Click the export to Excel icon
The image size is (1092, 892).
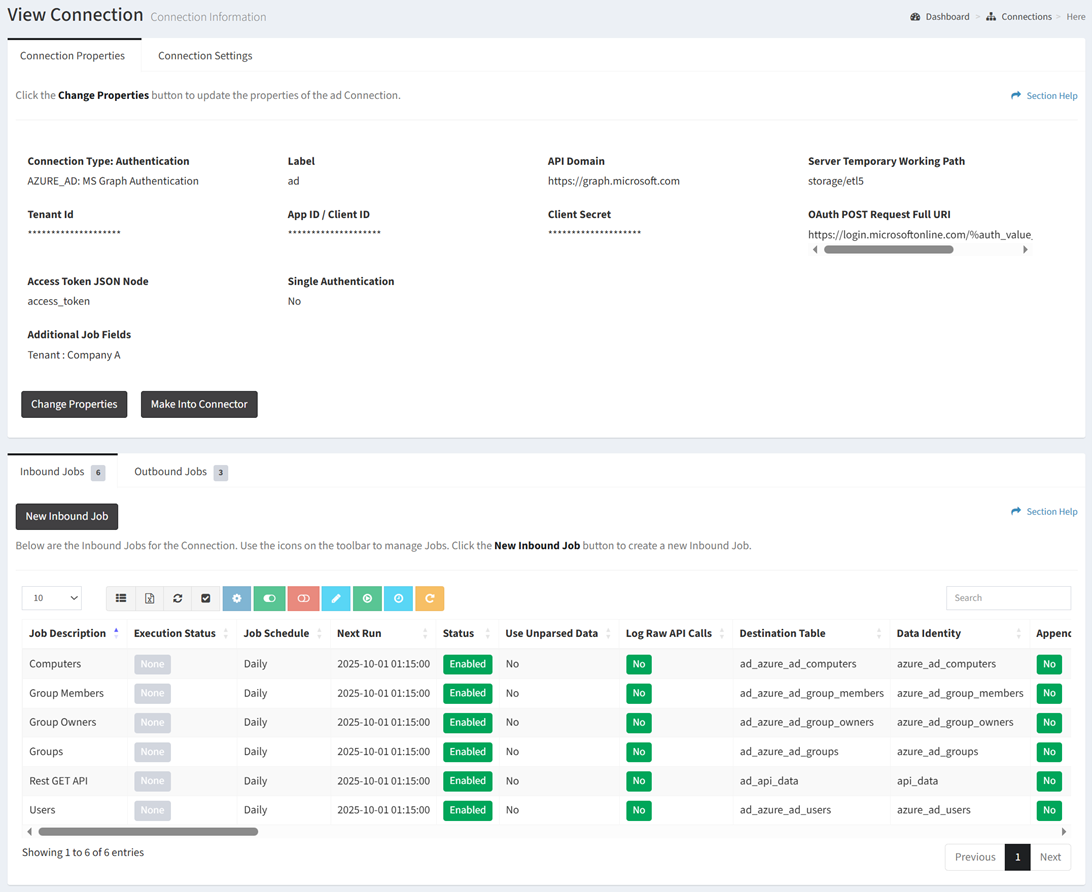(x=149, y=598)
